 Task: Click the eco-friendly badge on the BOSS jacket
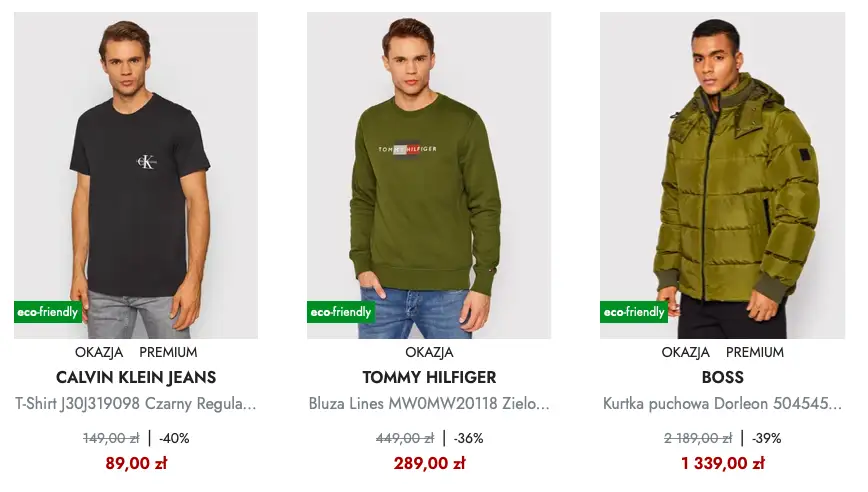click(x=634, y=312)
